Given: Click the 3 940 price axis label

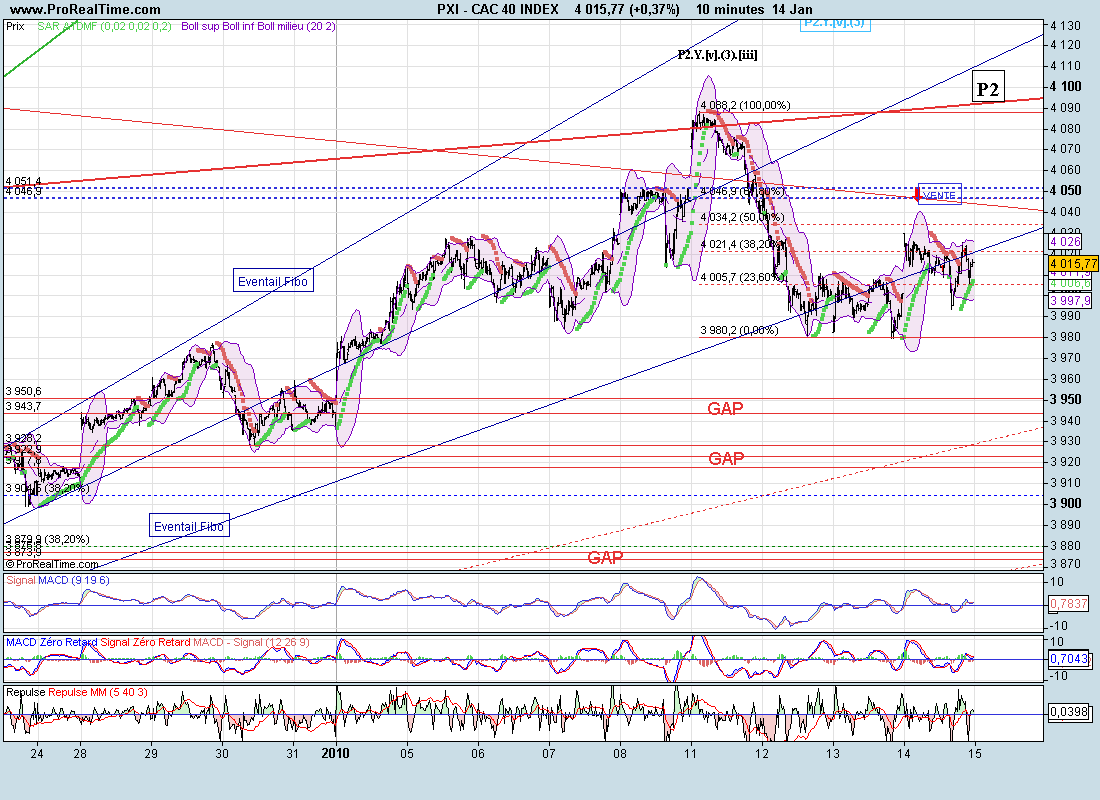Looking at the screenshot, I should (x=1066, y=420).
